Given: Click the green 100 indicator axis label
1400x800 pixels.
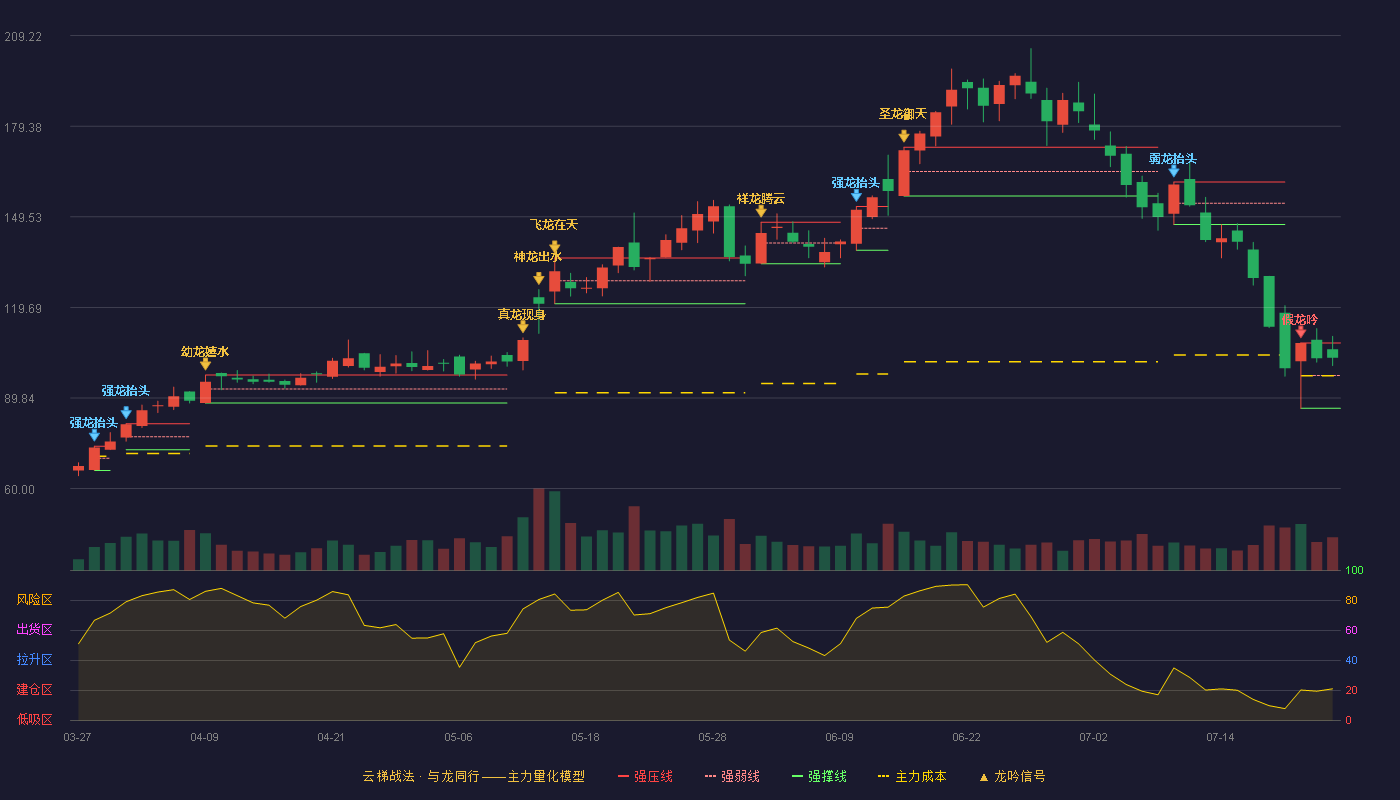Looking at the screenshot, I should click(x=1354, y=571).
